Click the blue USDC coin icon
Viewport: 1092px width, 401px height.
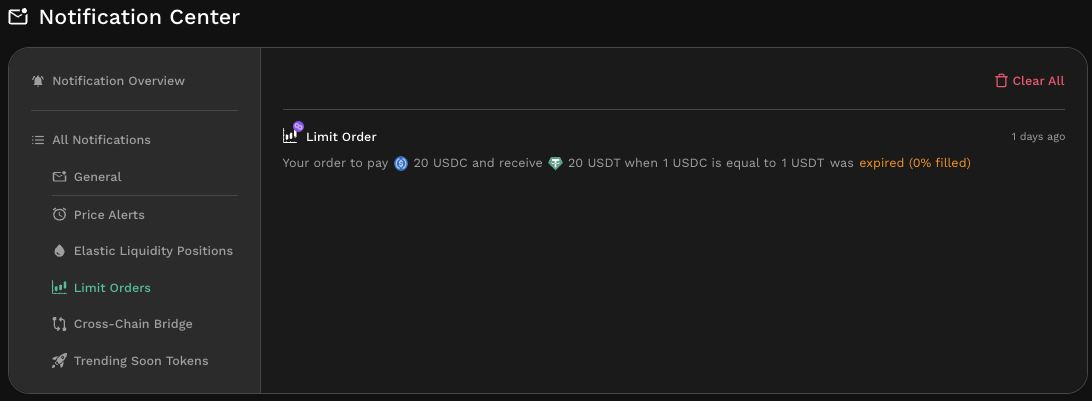tap(401, 163)
